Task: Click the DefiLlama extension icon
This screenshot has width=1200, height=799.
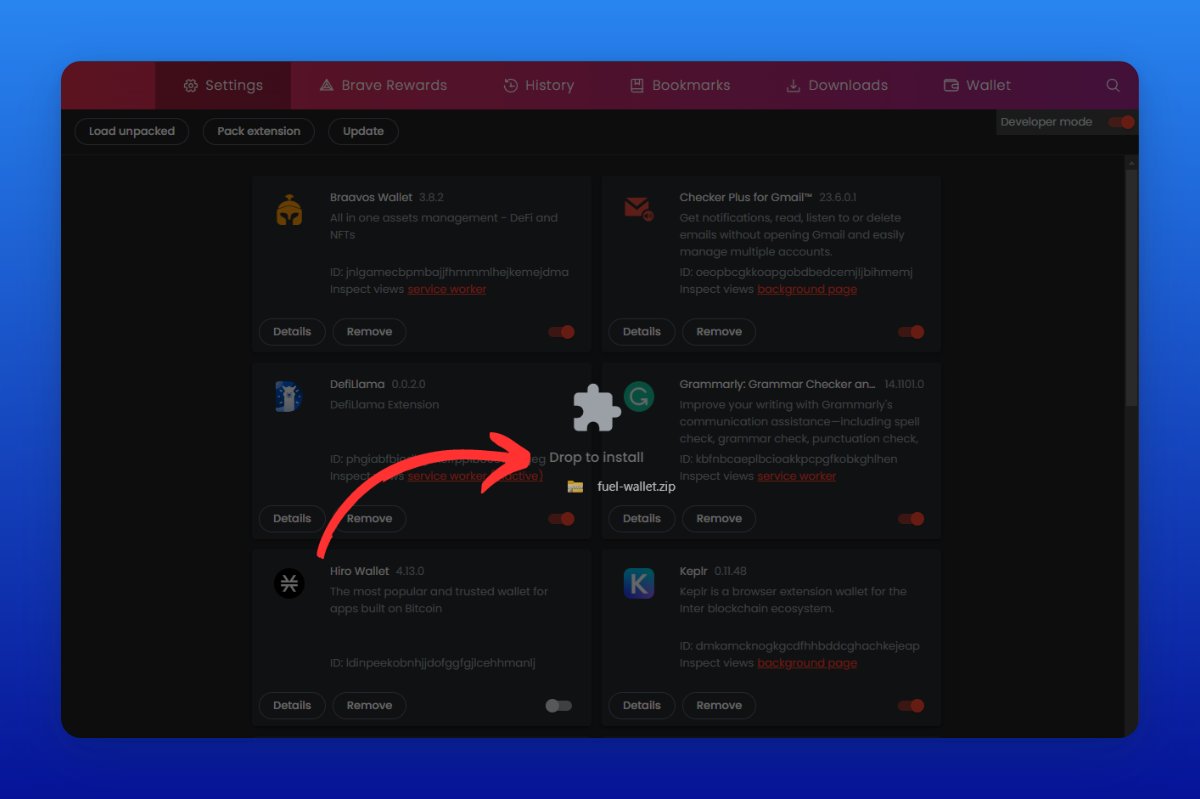Action: tap(289, 397)
